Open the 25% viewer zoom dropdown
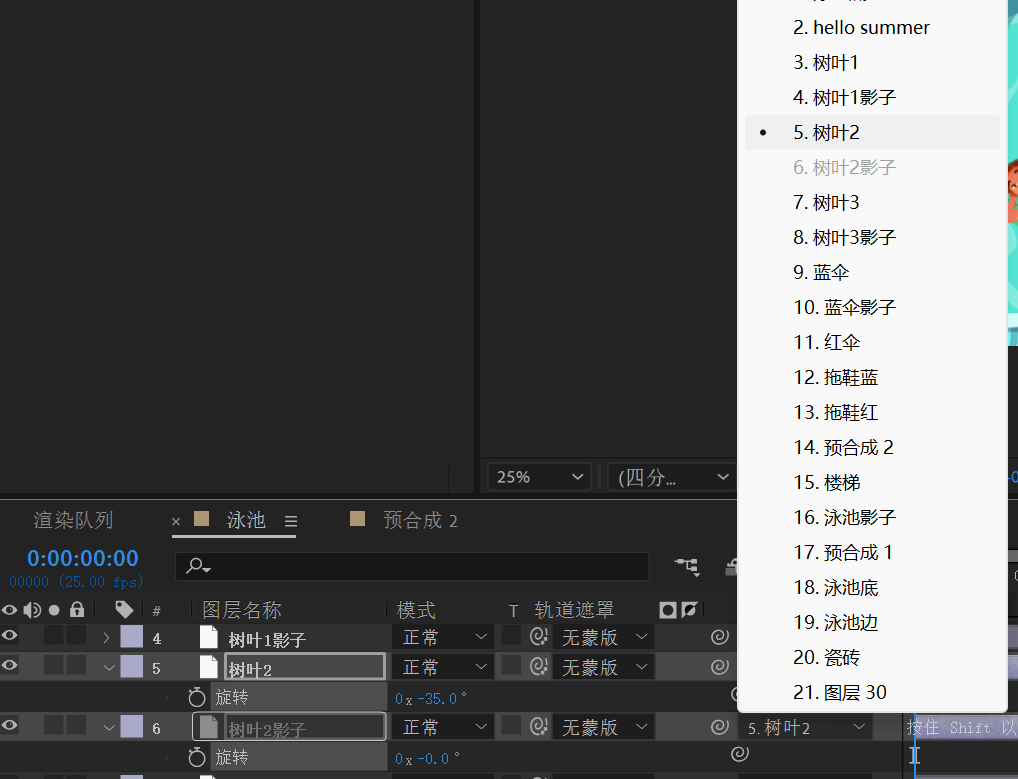 (539, 477)
